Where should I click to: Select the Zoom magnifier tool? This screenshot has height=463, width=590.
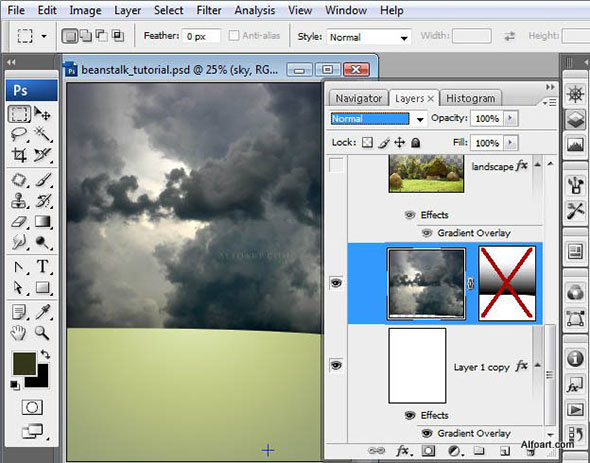click(x=42, y=333)
